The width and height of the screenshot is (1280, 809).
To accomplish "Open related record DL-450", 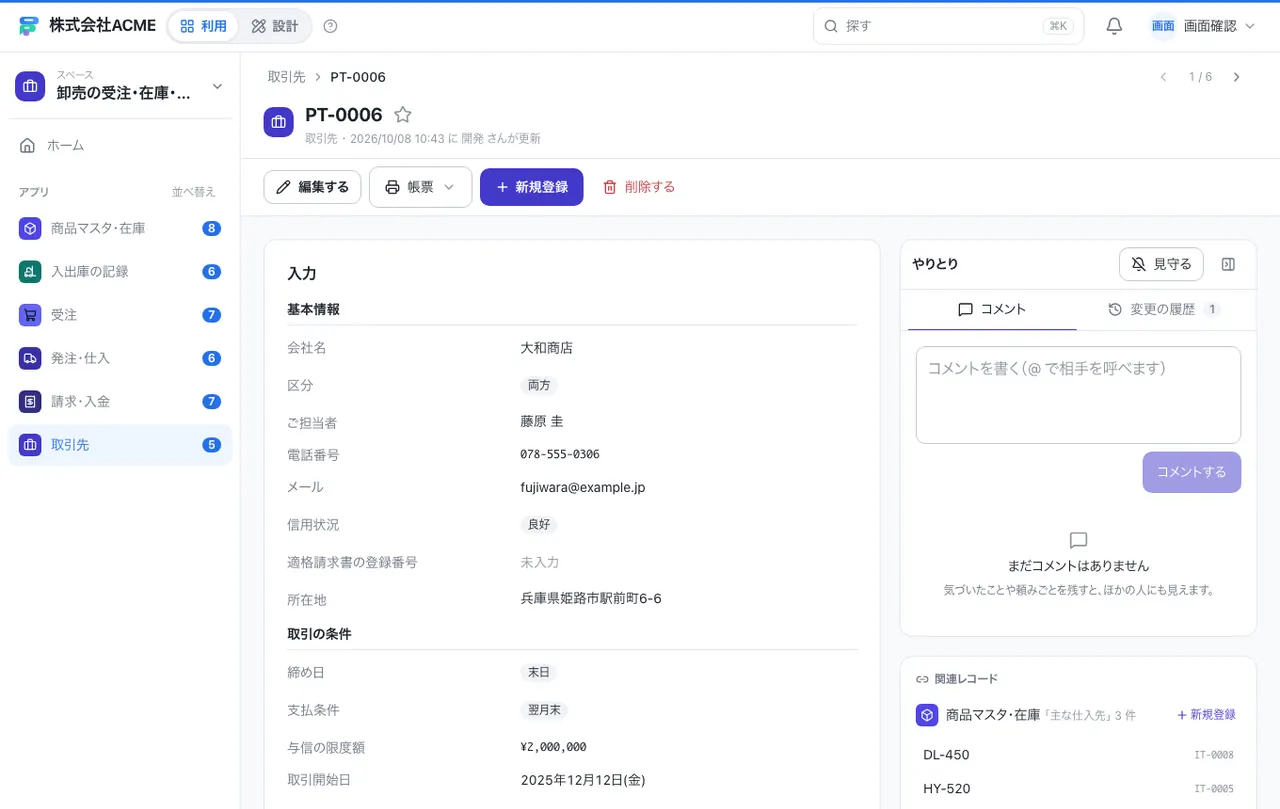I will pyautogui.click(x=1078, y=755).
